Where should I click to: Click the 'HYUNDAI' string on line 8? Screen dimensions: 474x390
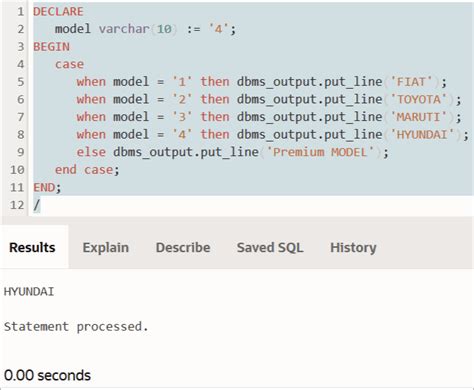tap(422, 135)
